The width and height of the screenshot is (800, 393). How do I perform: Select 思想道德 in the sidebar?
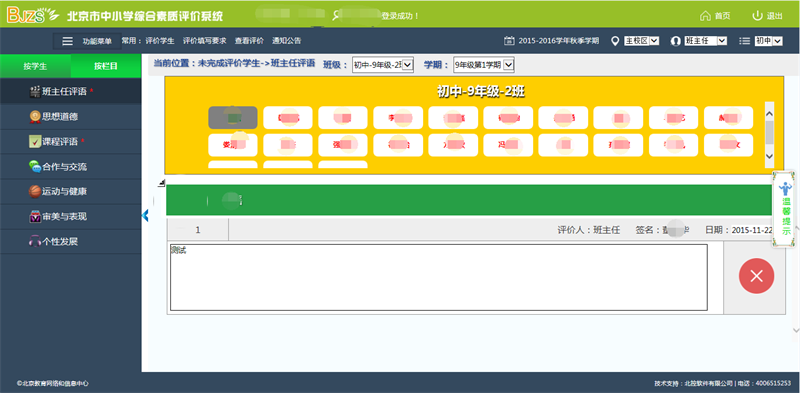pyautogui.click(x=70, y=117)
